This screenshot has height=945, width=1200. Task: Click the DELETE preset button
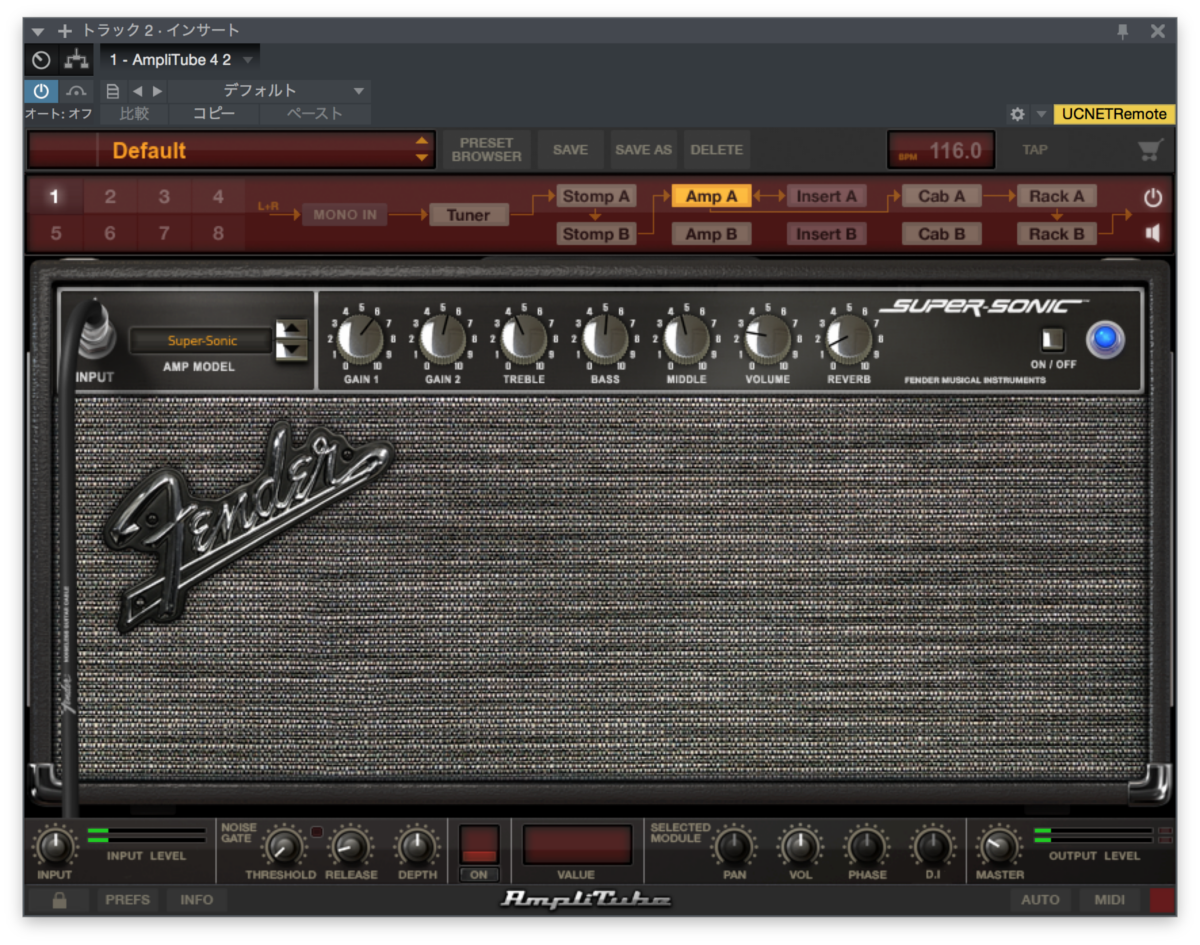[x=716, y=150]
